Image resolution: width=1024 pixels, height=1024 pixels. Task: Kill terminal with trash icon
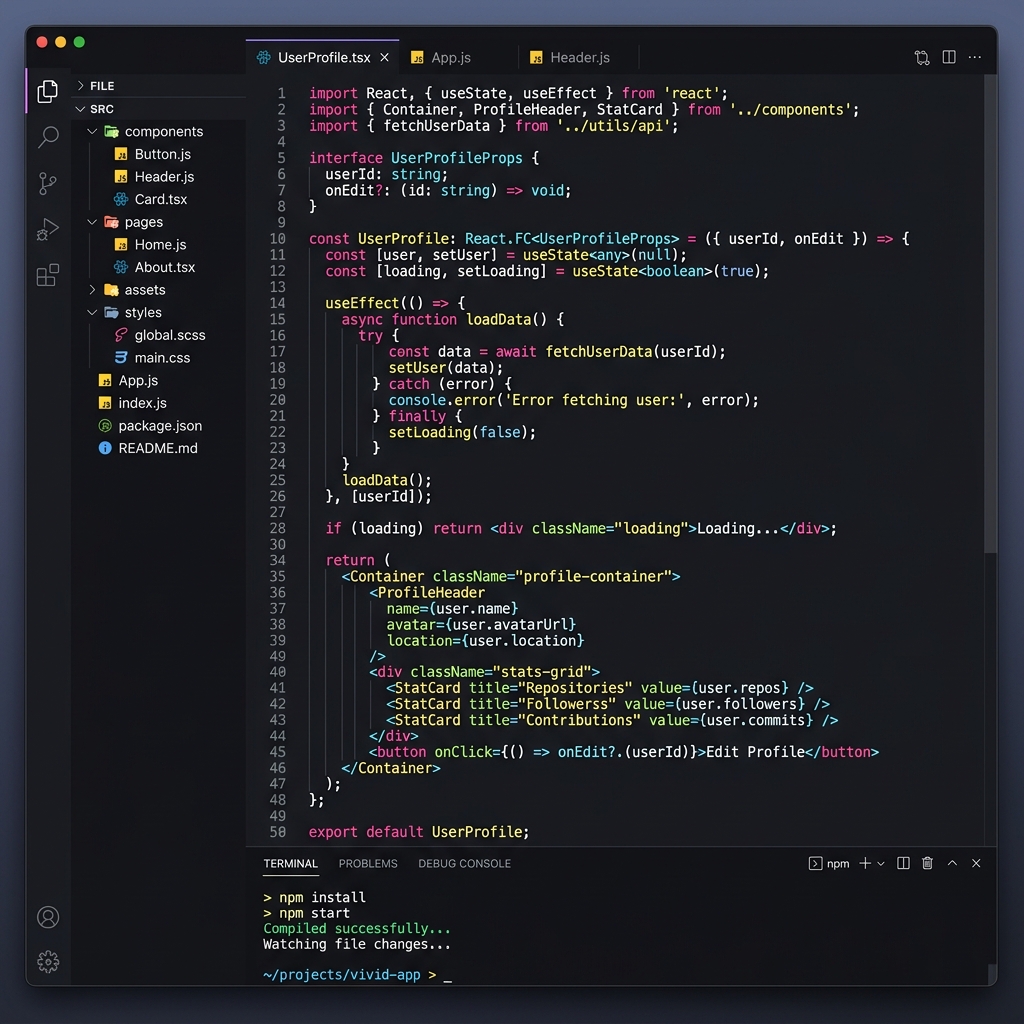(927, 863)
